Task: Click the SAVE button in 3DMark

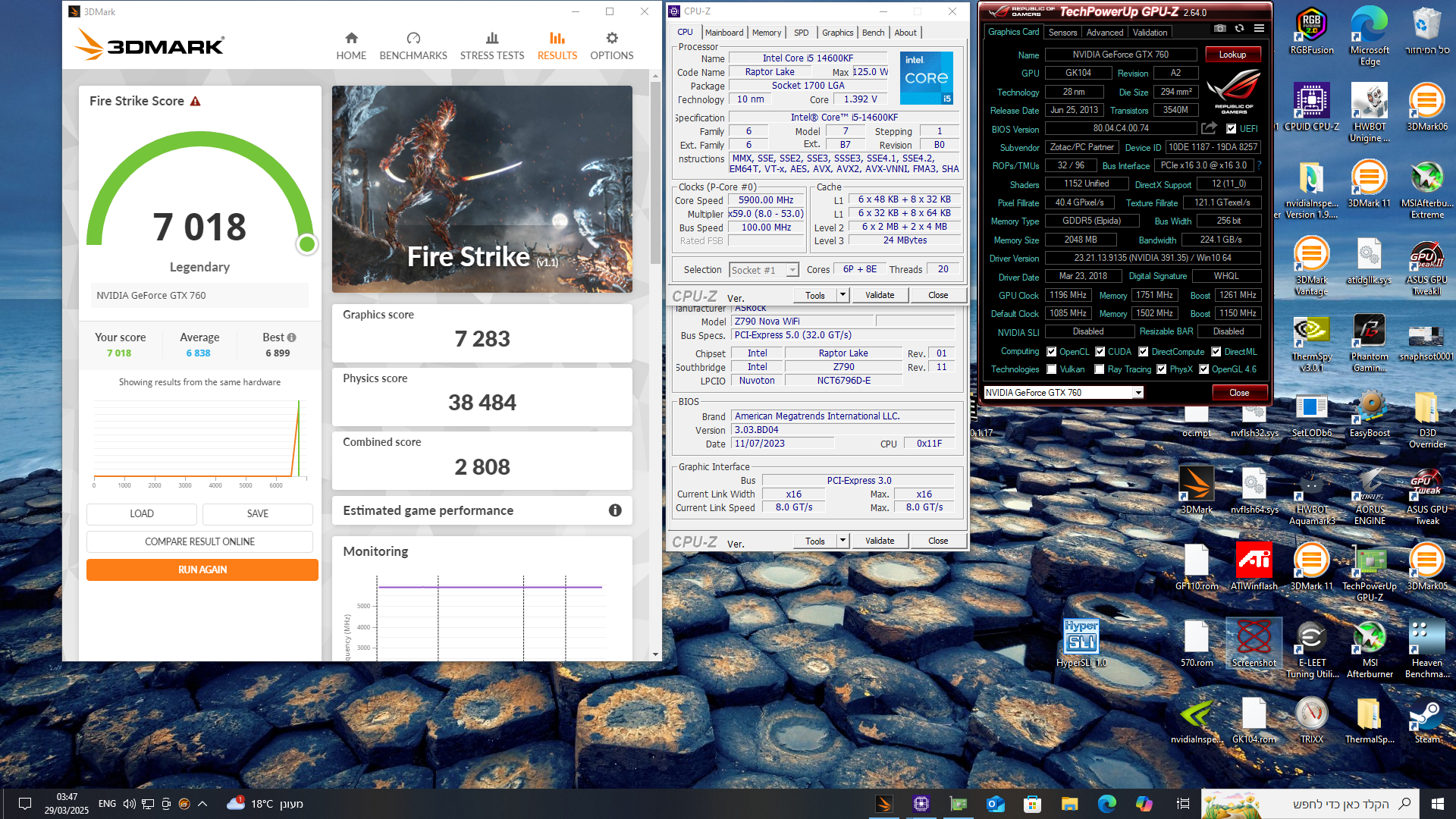Action: click(258, 513)
